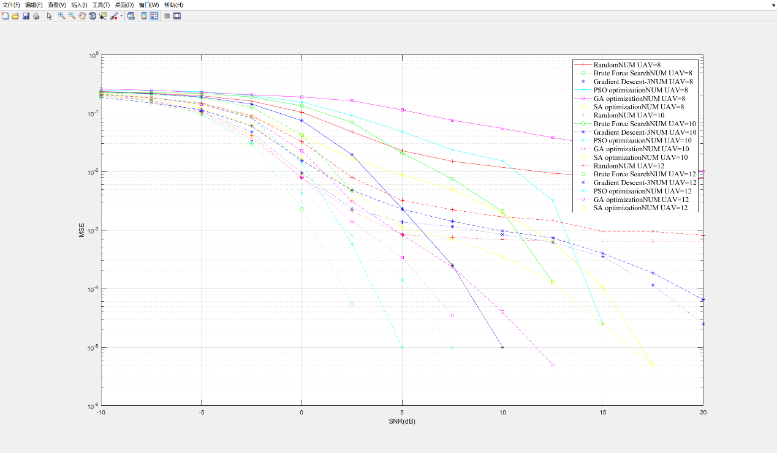Screen dimensions: 777x453
Task: Print the figure using the printer icon
Action: pyautogui.click(x=36, y=16)
